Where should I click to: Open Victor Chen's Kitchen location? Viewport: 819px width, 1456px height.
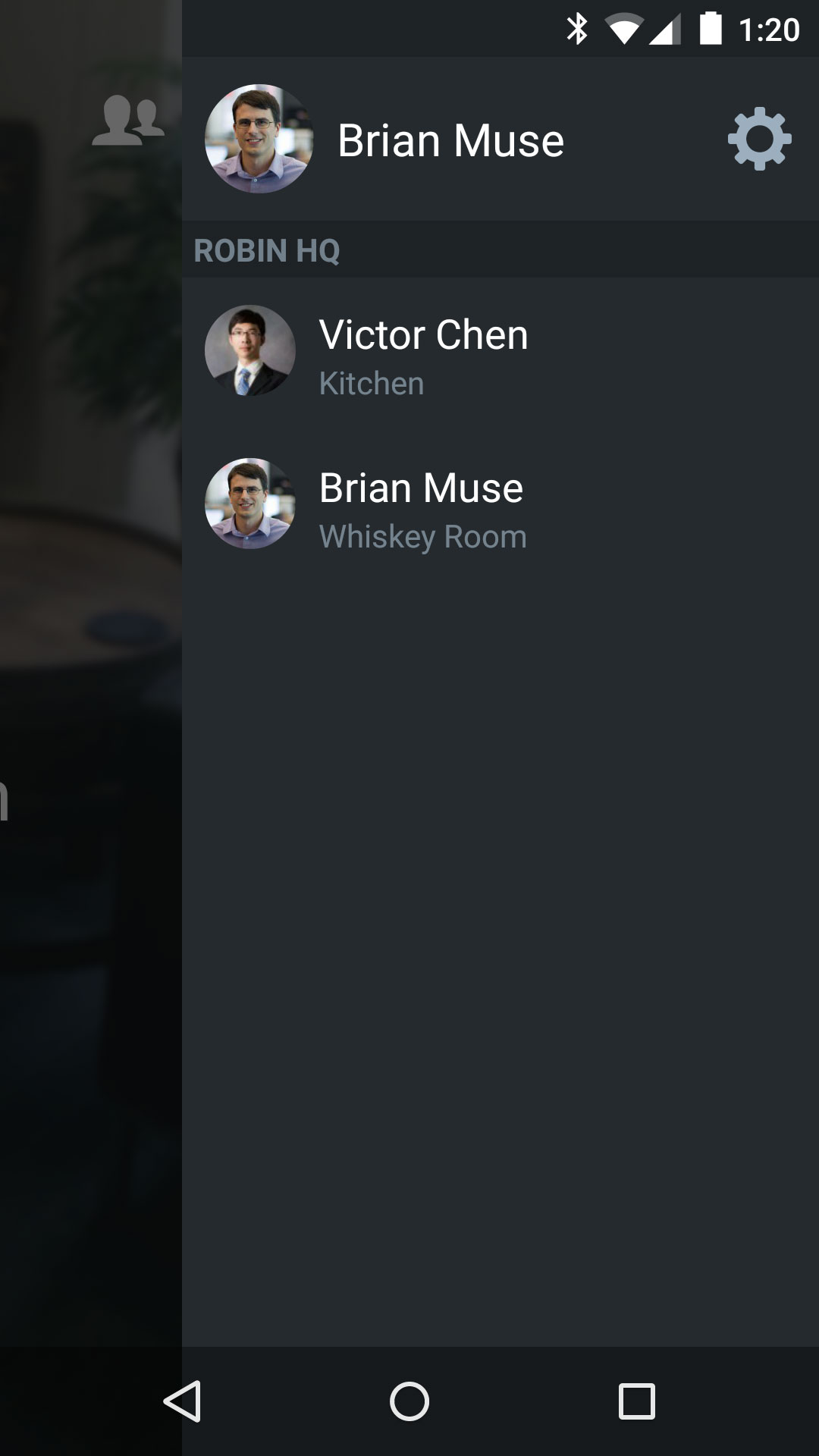tap(372, 384)
